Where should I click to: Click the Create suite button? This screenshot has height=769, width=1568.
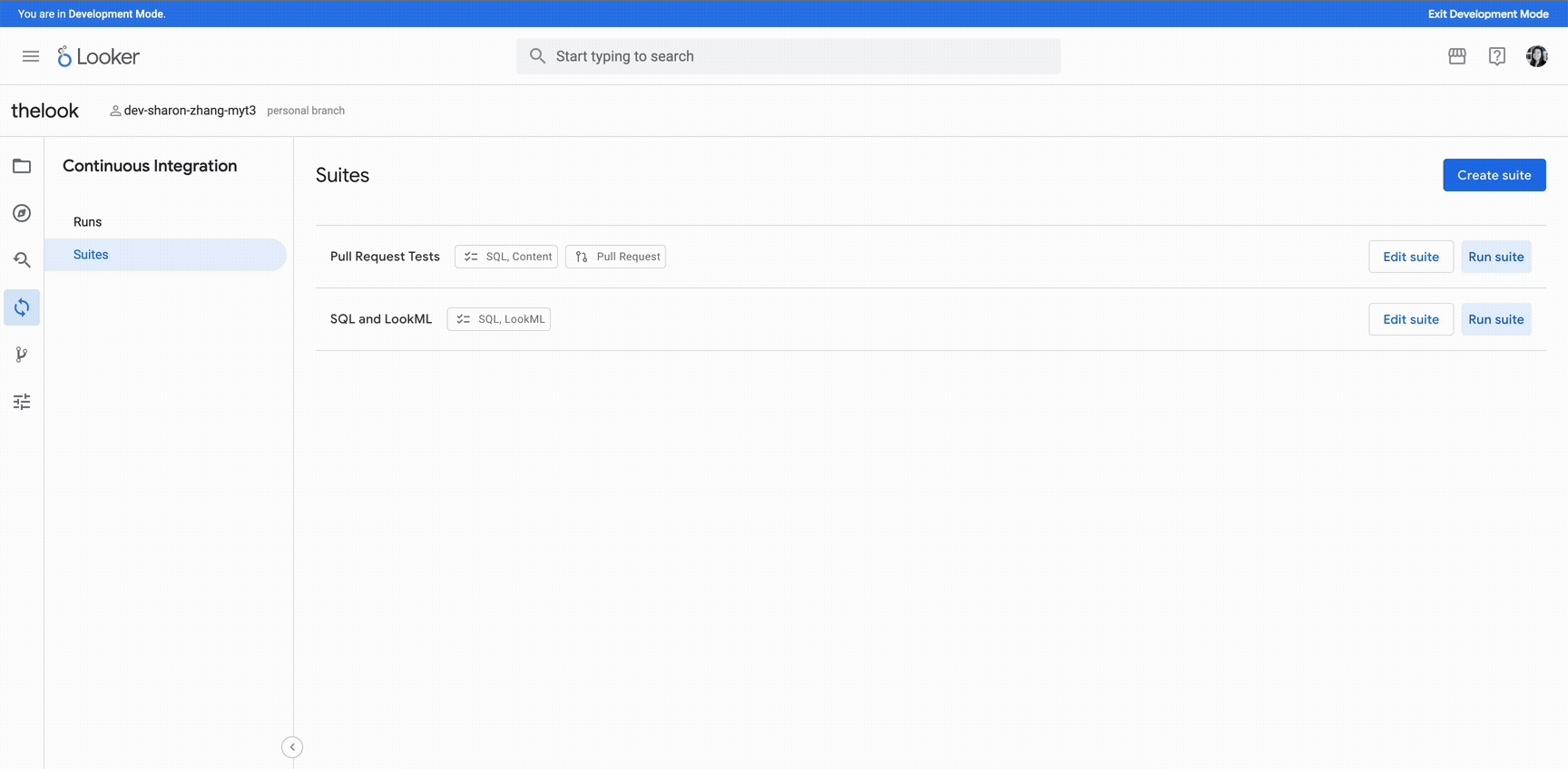click(1494, 175)
